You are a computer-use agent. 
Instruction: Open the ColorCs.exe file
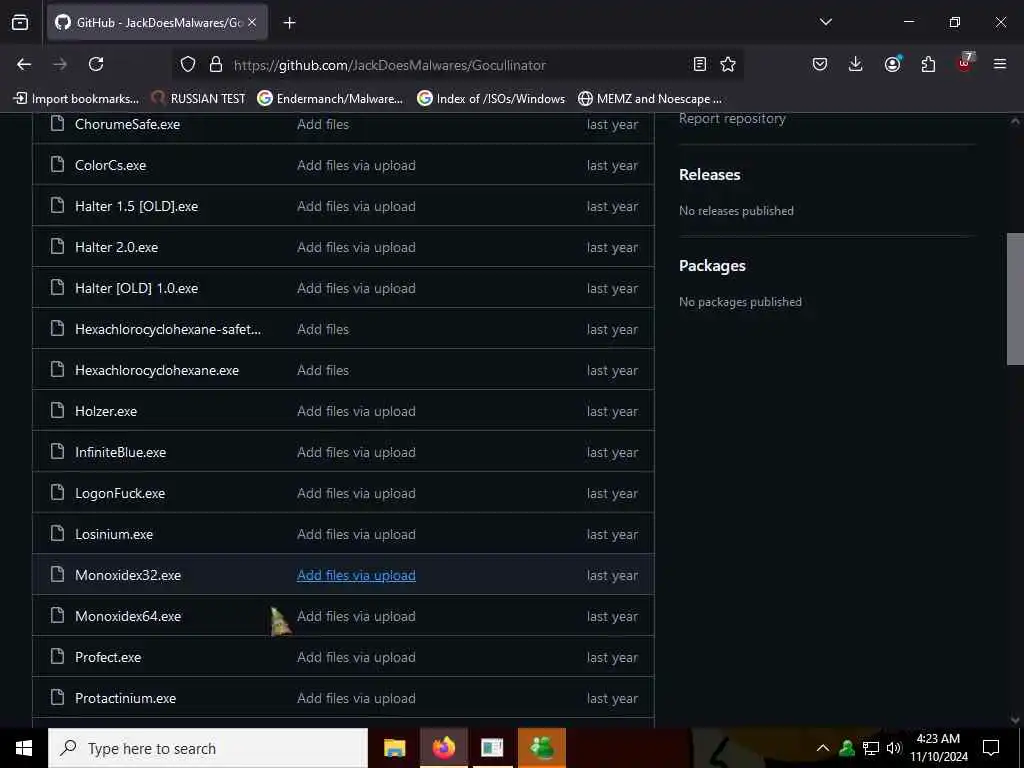pyautogui.click(x=110, y=165)
